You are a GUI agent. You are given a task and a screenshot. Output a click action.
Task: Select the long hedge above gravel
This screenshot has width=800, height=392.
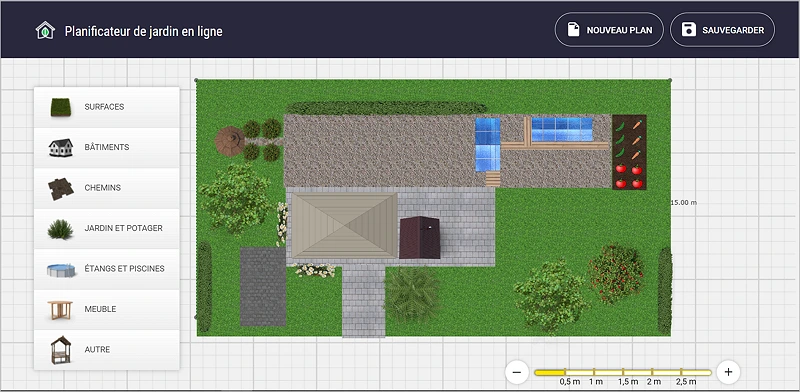point(386,108)
